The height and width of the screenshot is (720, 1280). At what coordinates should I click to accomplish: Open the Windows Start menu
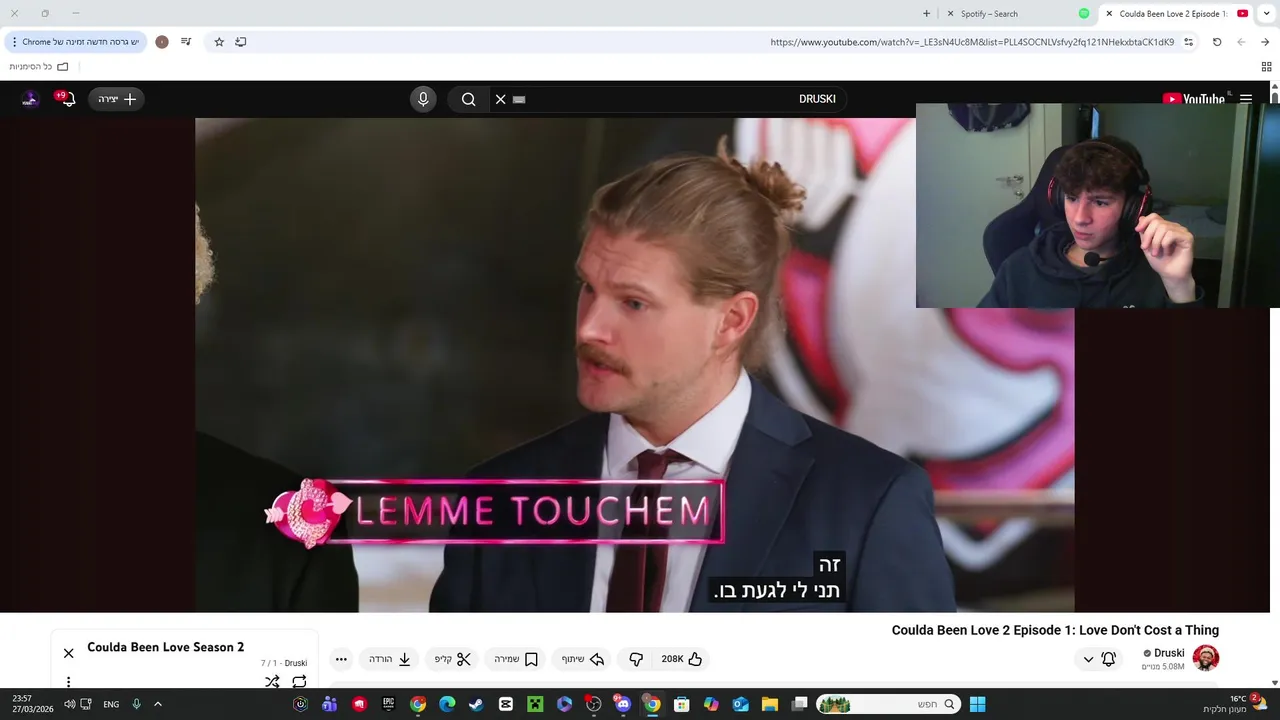[977, 705]
